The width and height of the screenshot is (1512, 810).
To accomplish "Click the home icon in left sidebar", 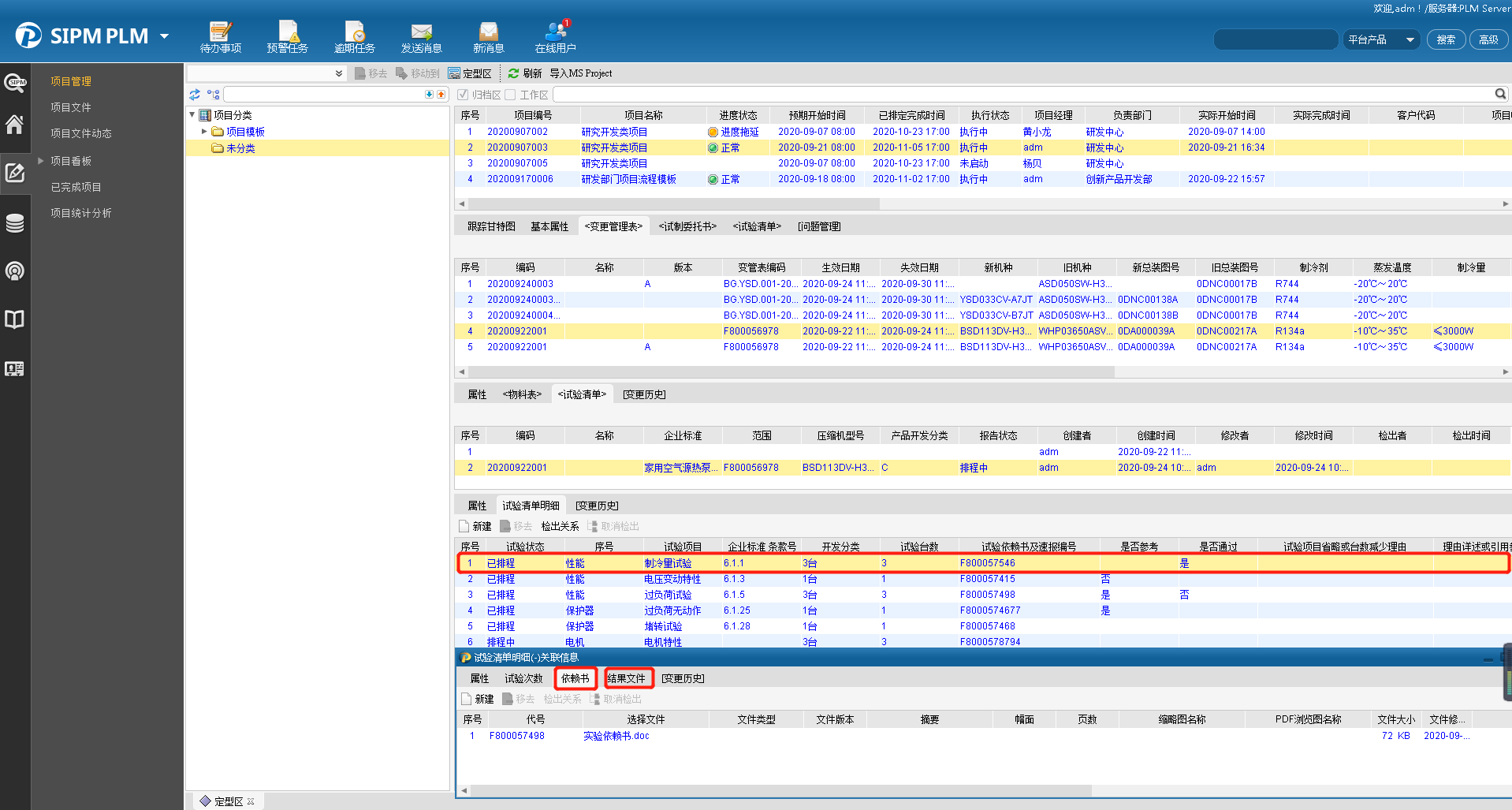I will pyautogui.click(x=15, y=125).
